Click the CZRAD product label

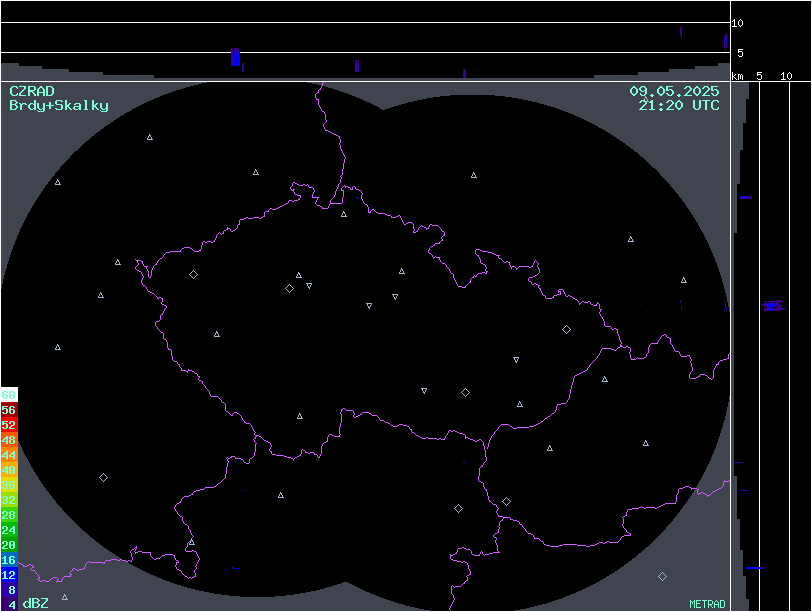click(32, 91)
